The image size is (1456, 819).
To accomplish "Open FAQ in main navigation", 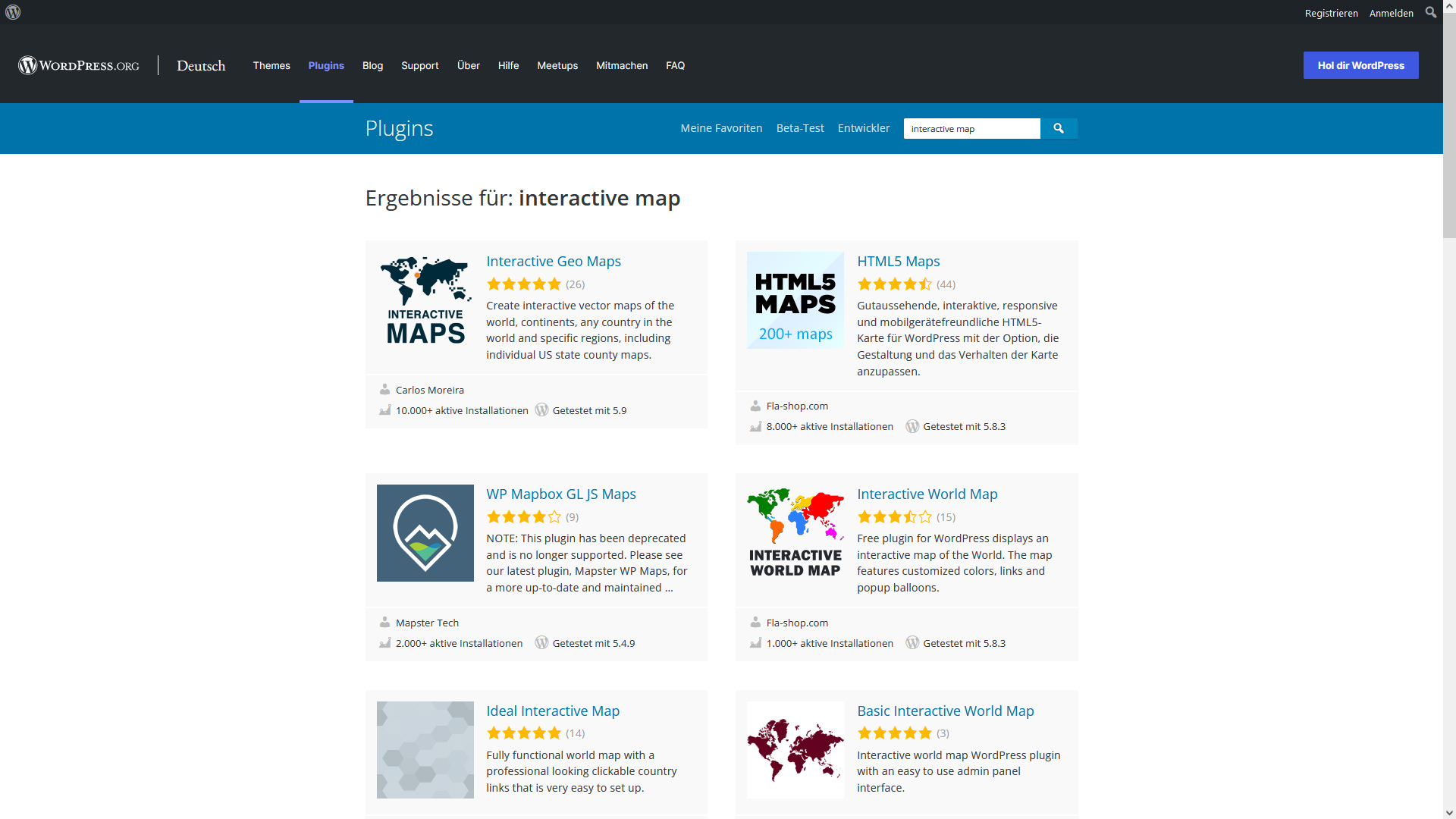I will (675, 65).
